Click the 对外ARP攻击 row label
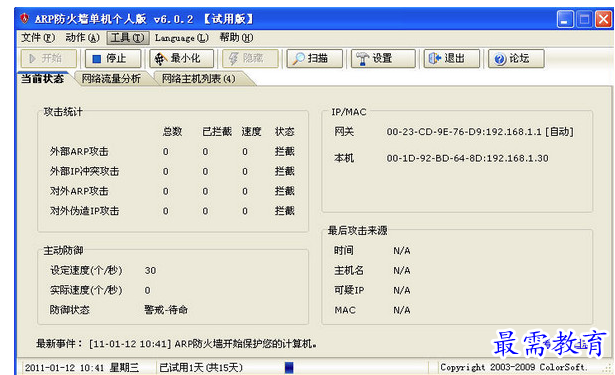Viewport: 615px width, 375px height. tap(79, 191)
